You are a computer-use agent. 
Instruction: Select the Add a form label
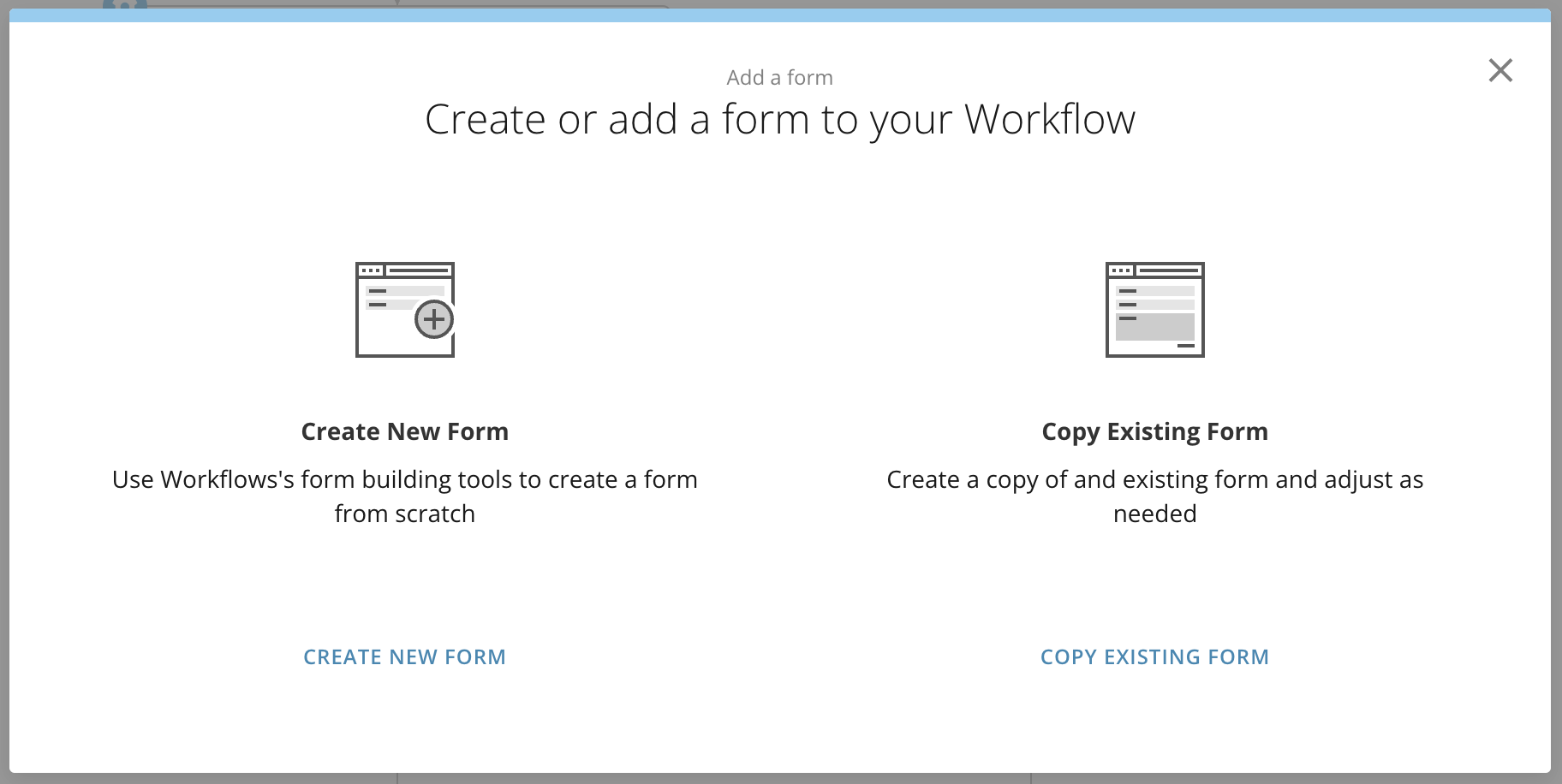780,77
